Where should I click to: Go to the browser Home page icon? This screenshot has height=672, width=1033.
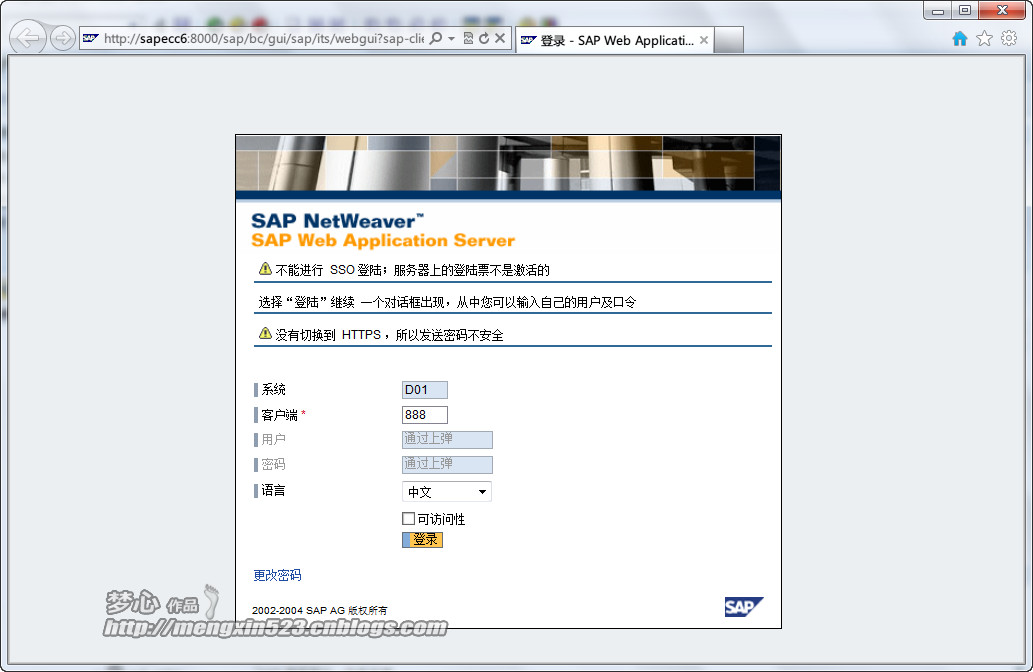[x=960, y=39]
